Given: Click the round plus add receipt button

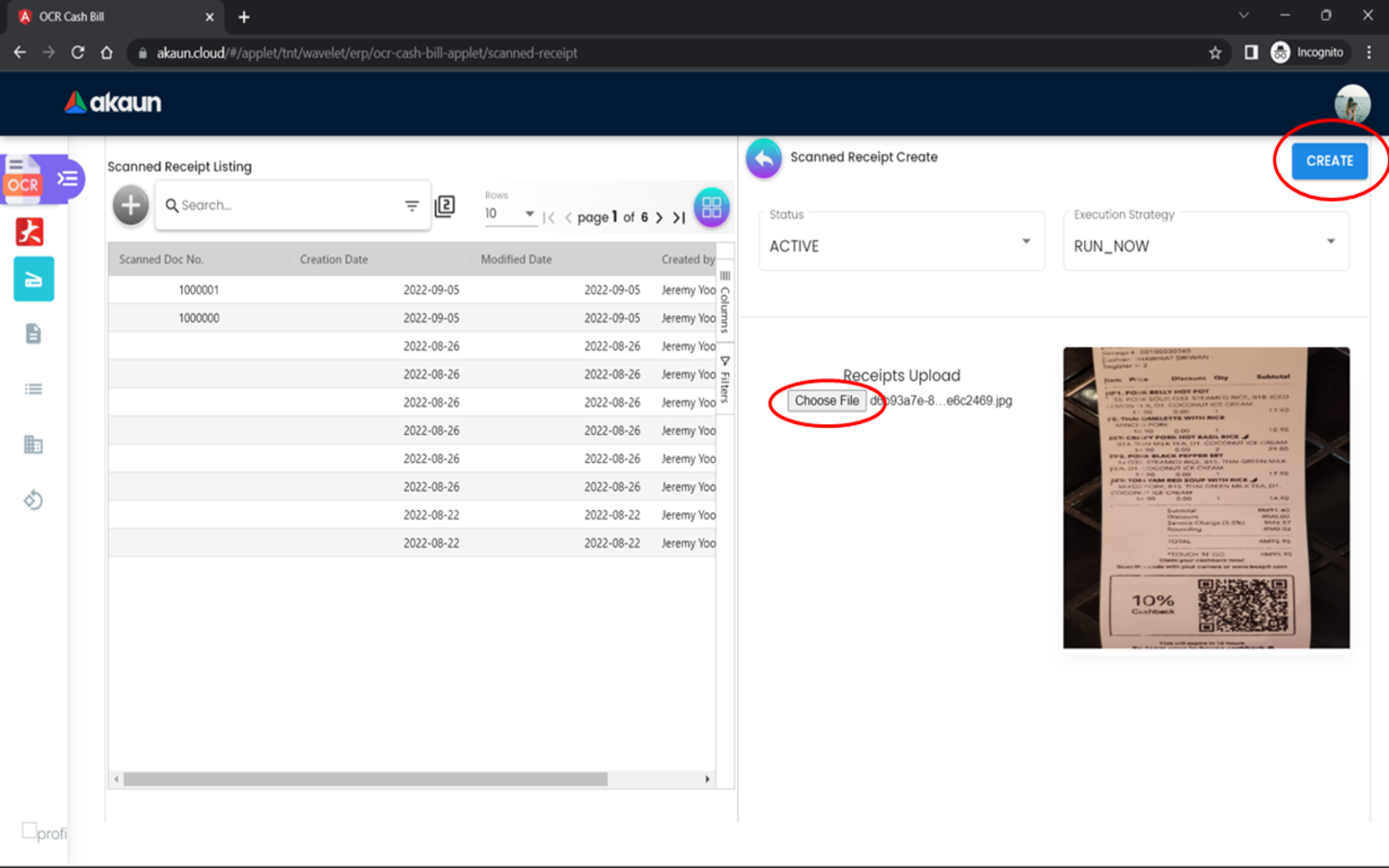Looking at the screenshot, I should pos(130,205).
